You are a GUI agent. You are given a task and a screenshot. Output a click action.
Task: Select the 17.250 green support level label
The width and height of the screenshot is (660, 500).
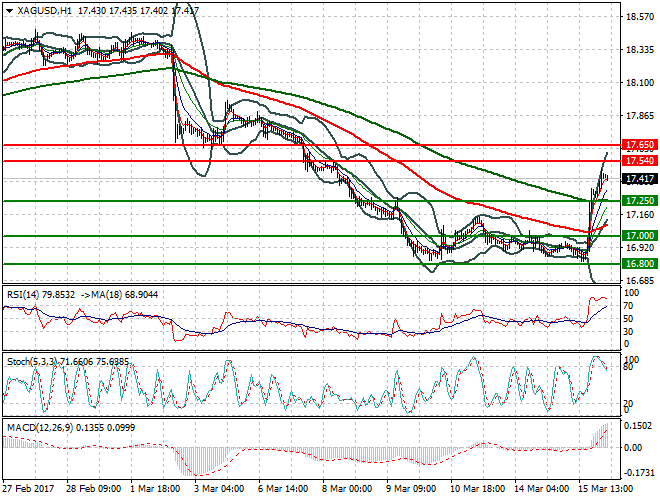click(x=638, y=201)
